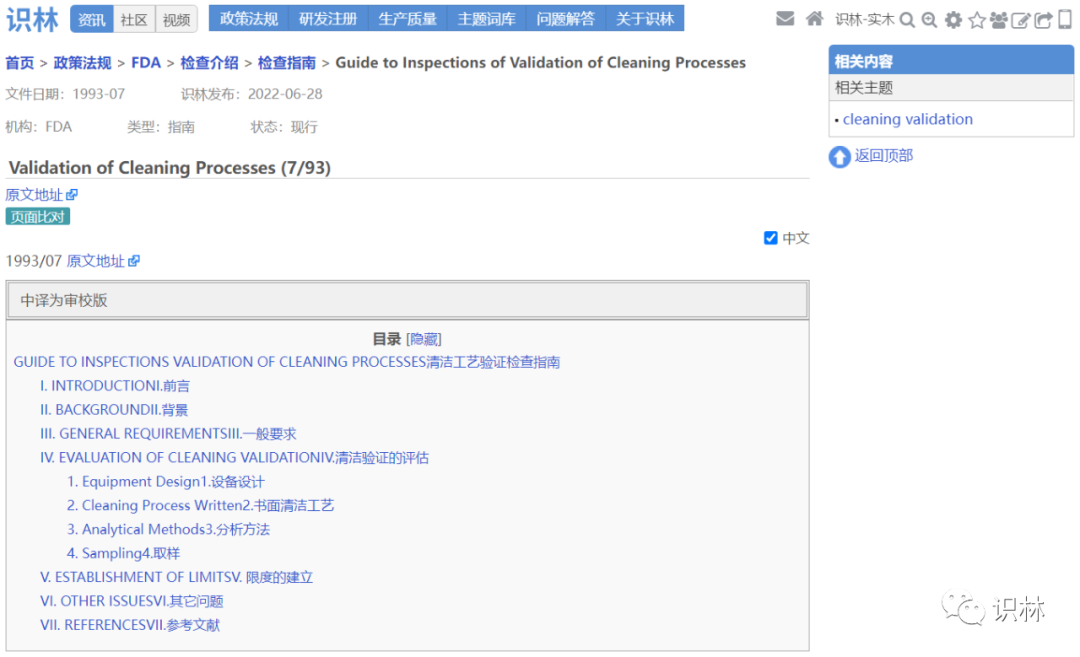Click the mobile device icon at top right
Viewport: 1080px width, 657px height.
coord(1064,18)
